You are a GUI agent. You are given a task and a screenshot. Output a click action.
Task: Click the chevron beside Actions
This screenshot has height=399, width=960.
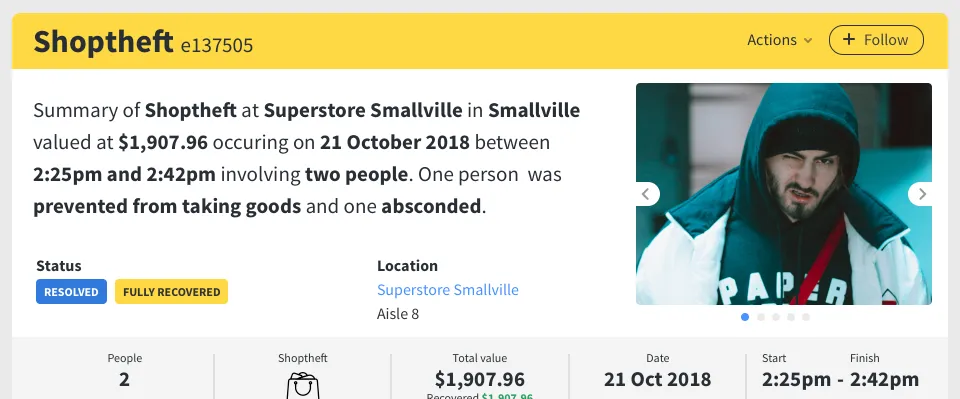tap(808, 40)
